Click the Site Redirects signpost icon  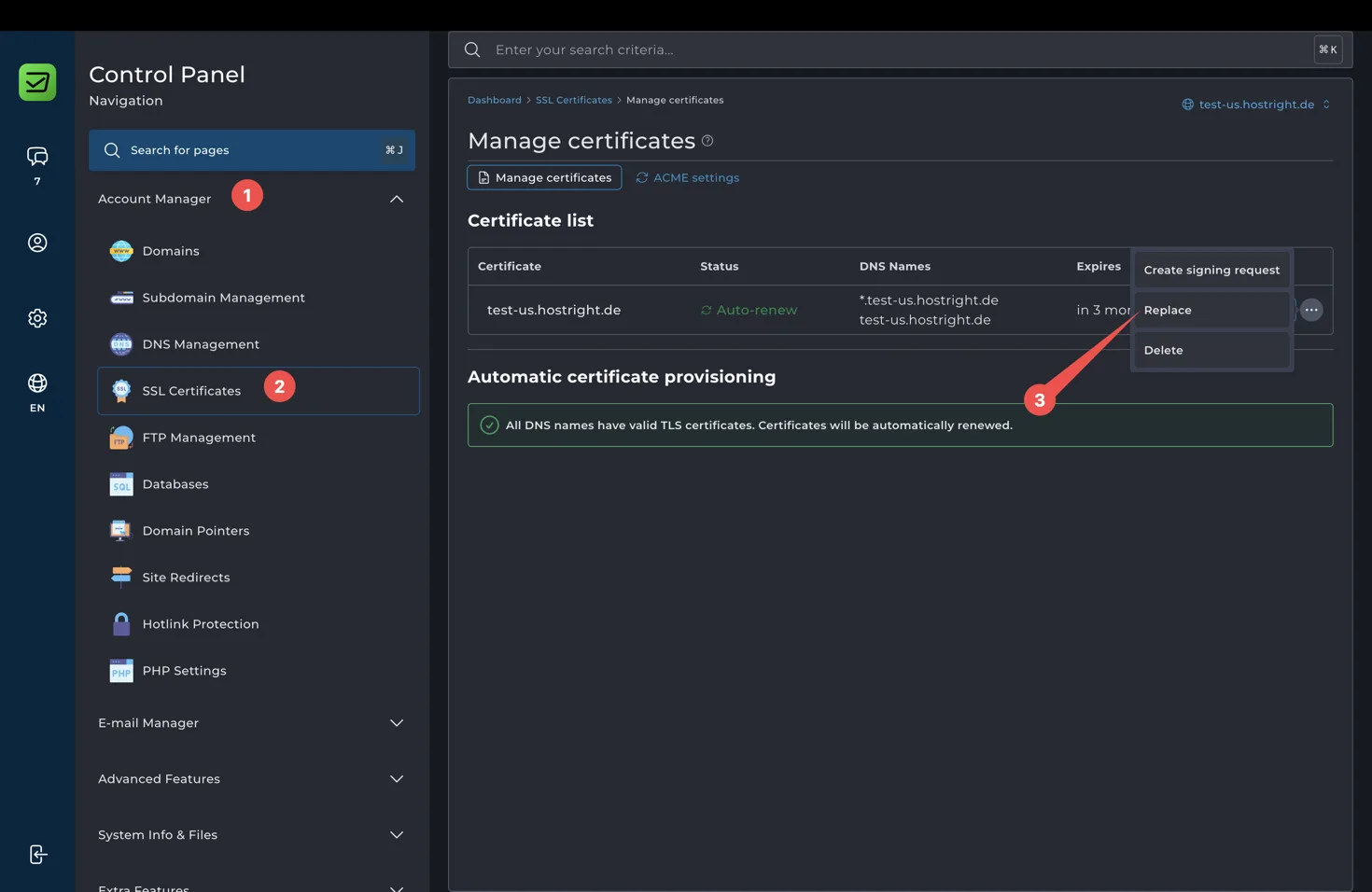(121, 578)
